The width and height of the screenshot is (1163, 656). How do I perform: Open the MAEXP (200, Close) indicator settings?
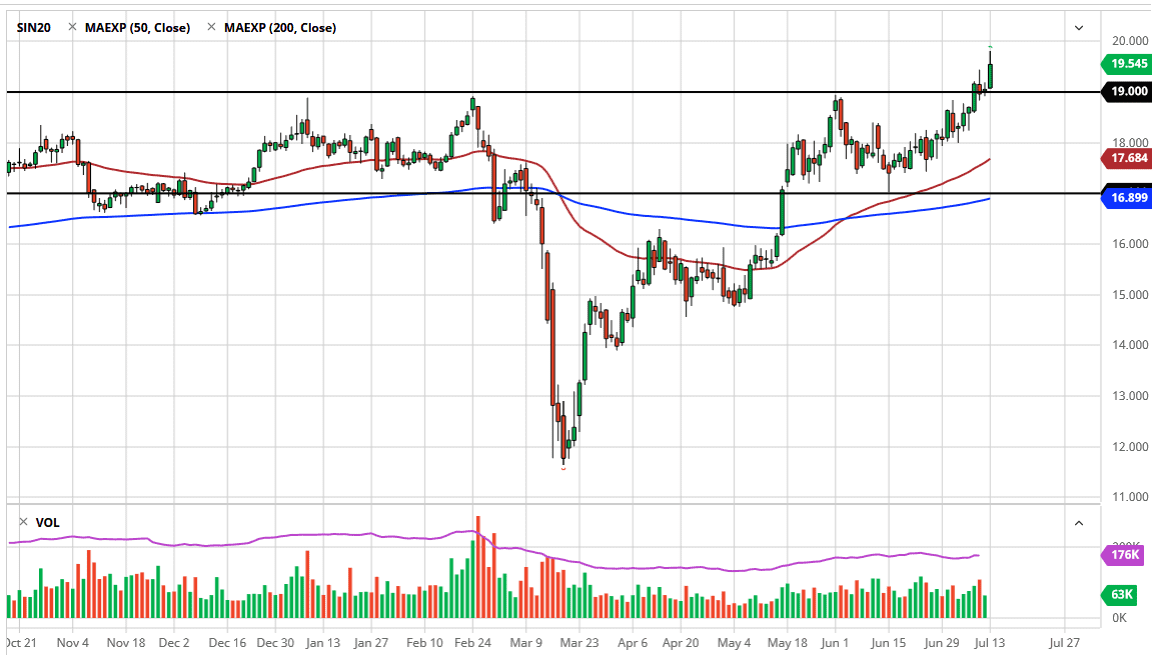[x=280, y=27]
